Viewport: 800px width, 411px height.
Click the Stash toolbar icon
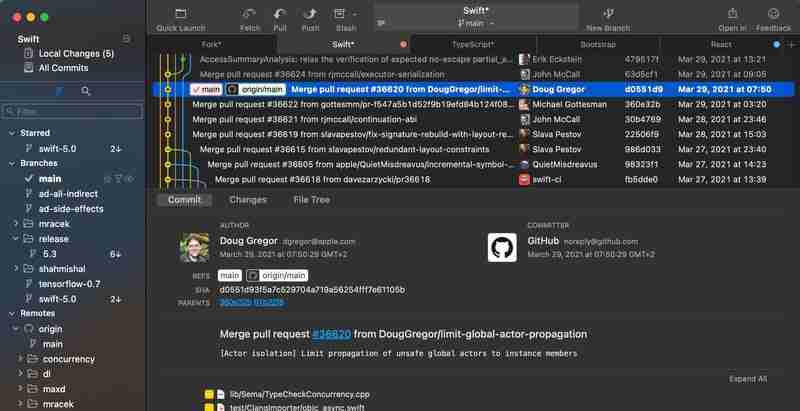click(x=340, y=14)
